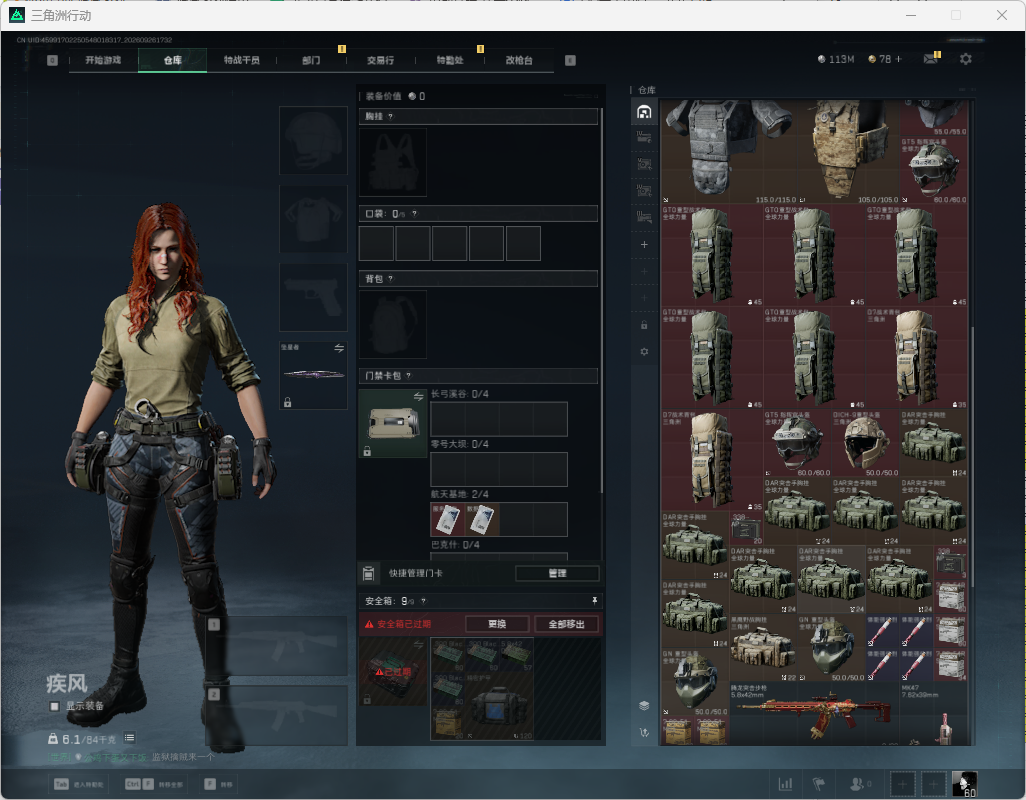Viewport: 1026px width, 800px height.
Task: Open the 特勤处 tab
Action: [x=450, y=60]
